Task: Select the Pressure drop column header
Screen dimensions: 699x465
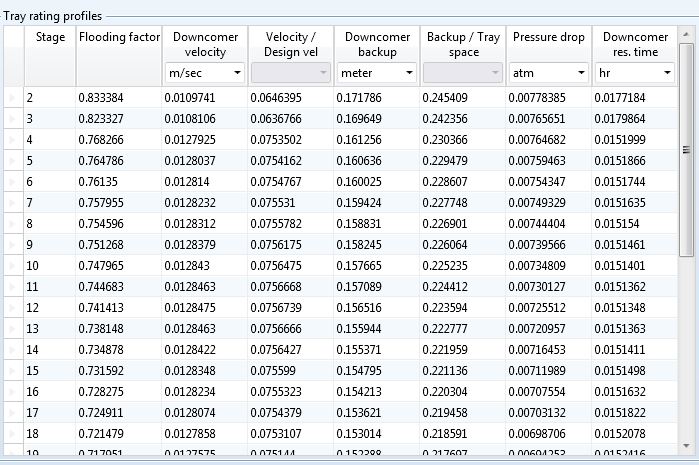Action: pyautogui.click(x=548, y=37)
